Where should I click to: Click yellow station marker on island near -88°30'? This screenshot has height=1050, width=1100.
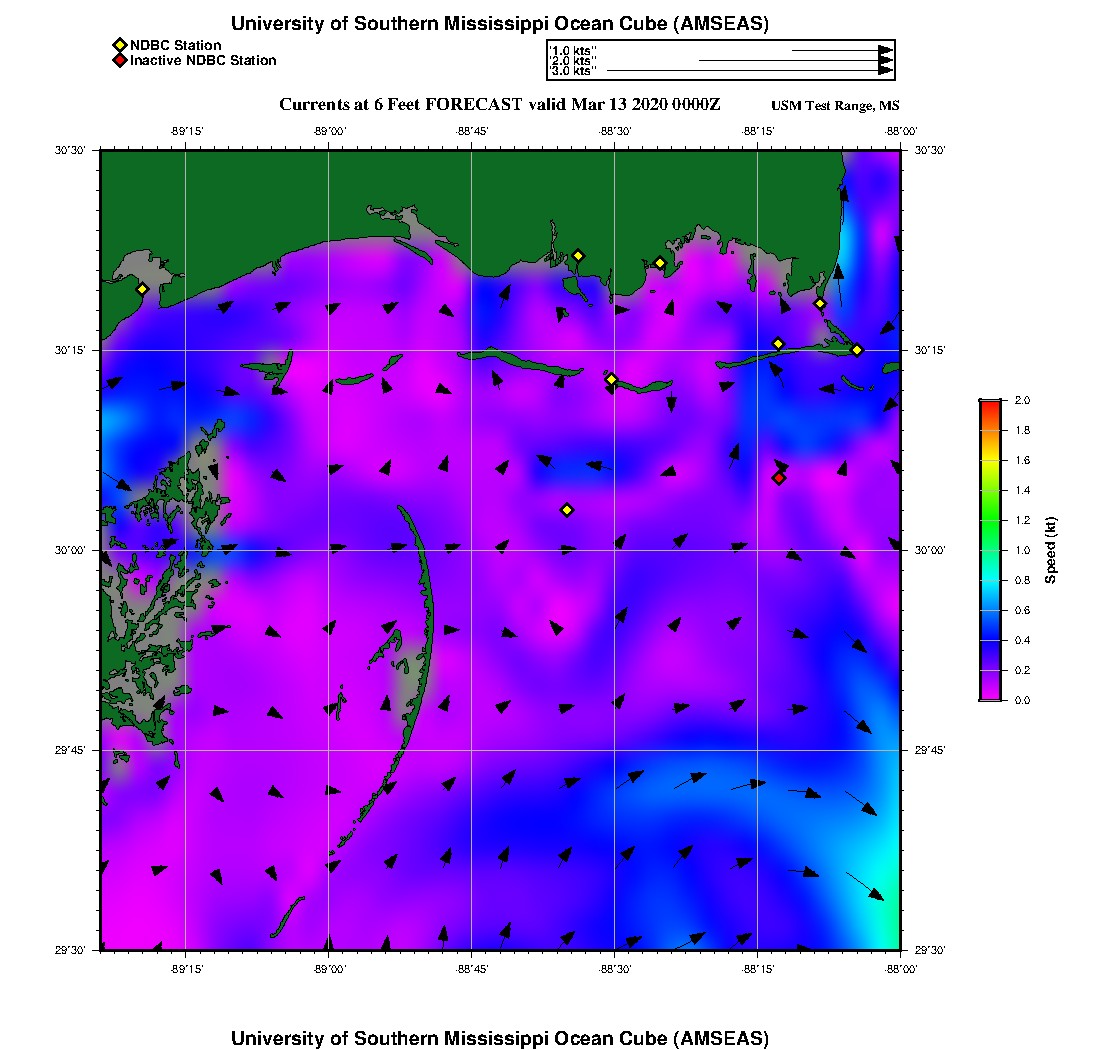pyautogui.click(x=612, y=379)
